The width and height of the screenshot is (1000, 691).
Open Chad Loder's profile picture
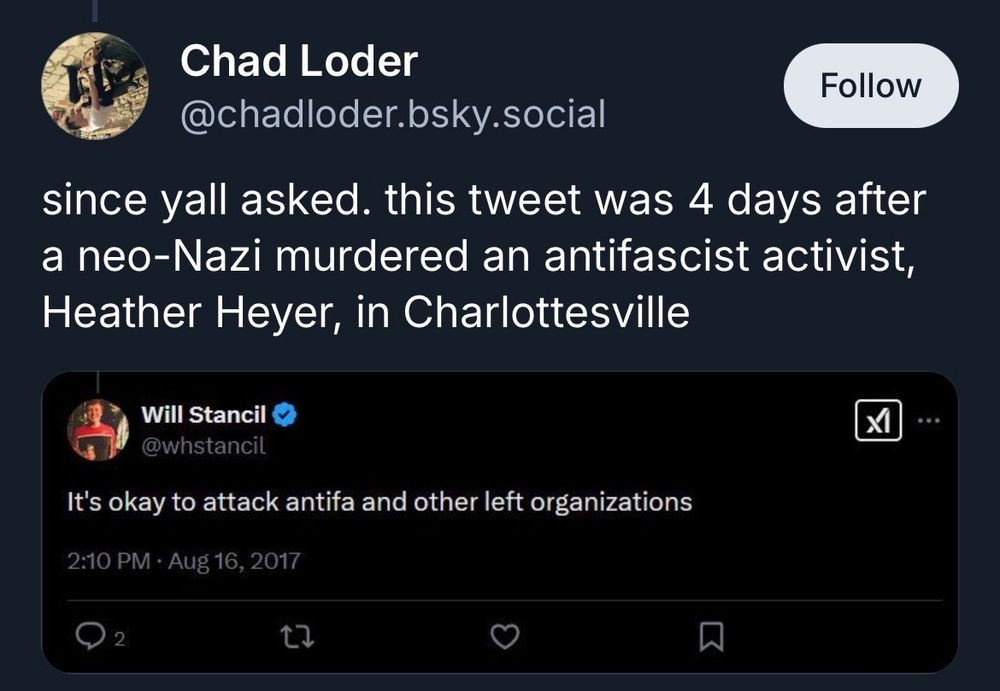coord(95,86)
